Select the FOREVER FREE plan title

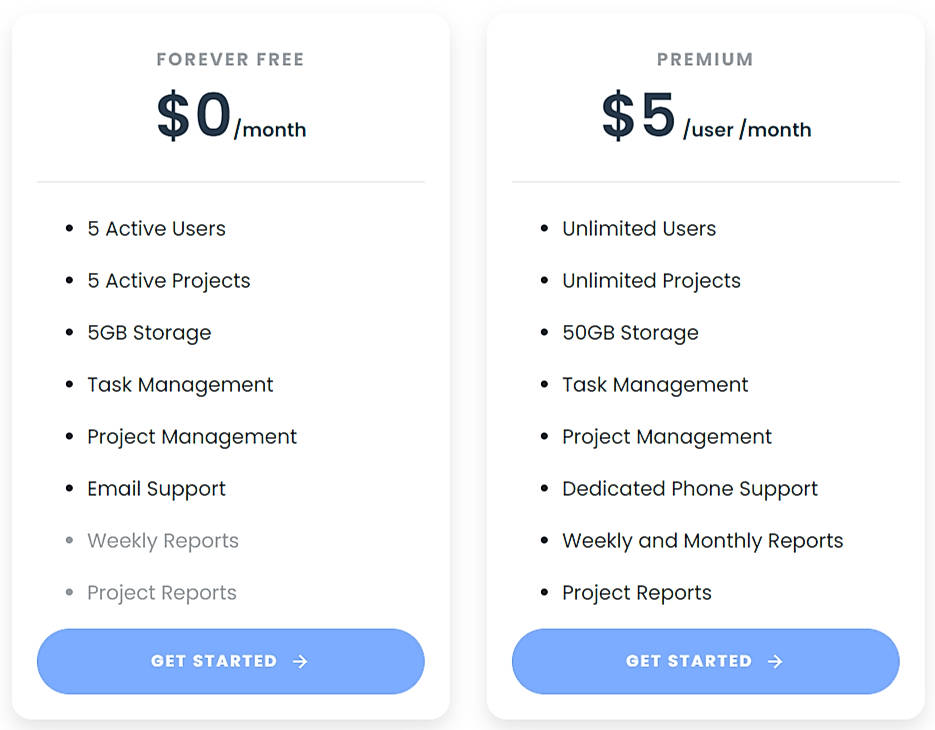[230, 59]
